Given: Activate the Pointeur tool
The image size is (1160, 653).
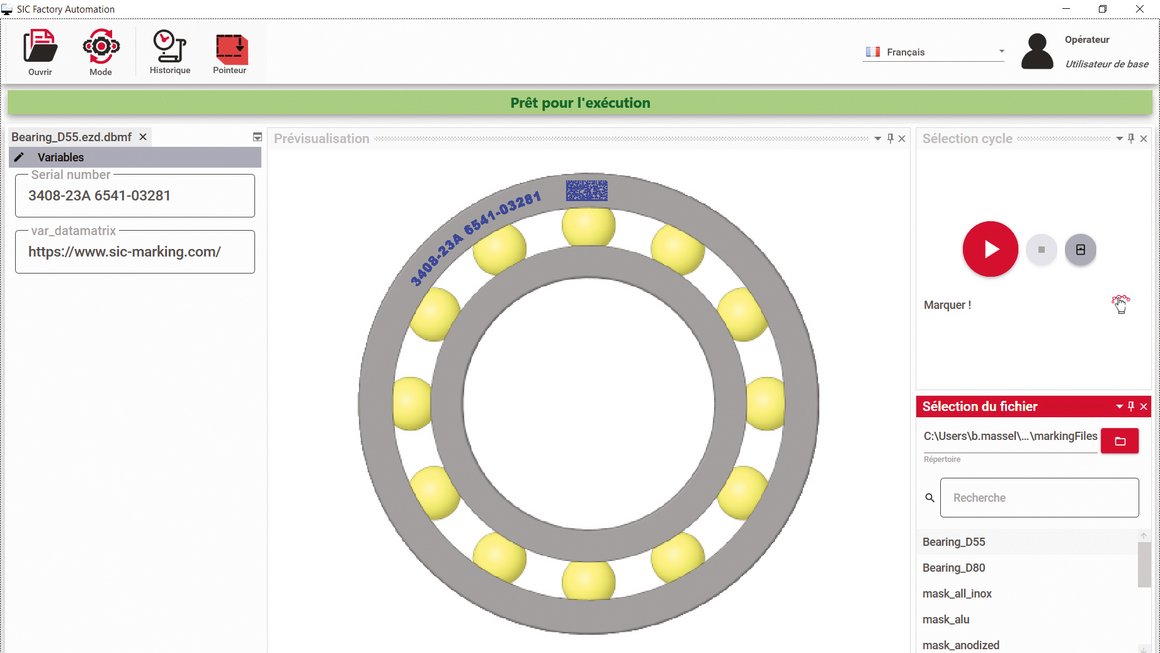Looking at the screenshot, I should (x=230, y=47).
